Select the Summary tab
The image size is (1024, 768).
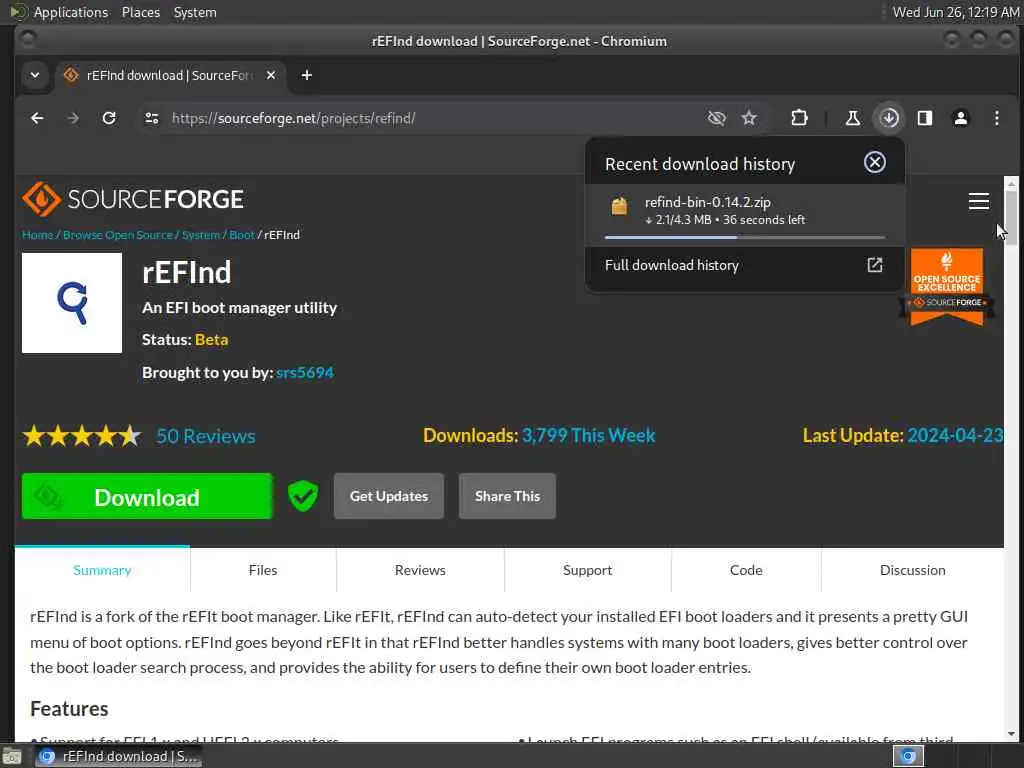pyautogui.click(x=102, y=570)
